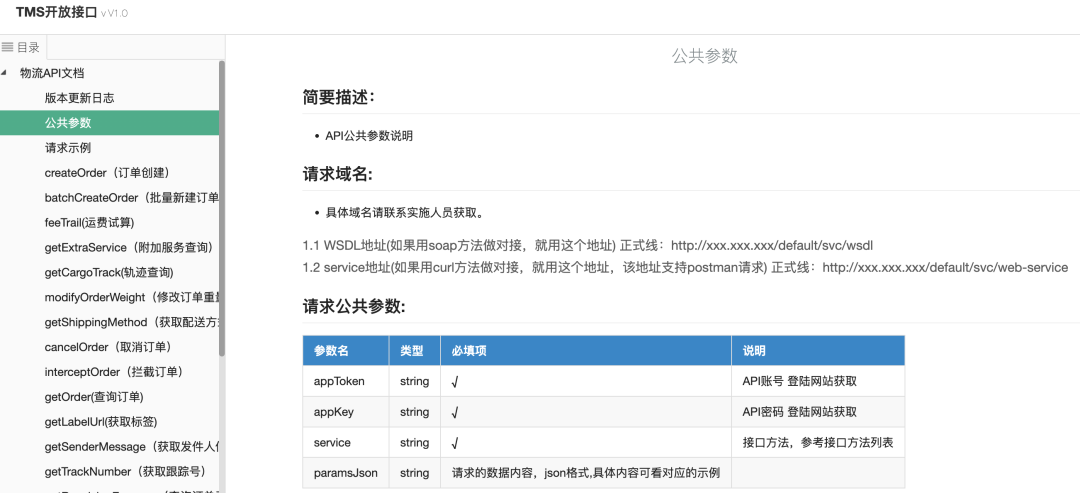Open getShippingMethod entry

(x=132, y=322)
